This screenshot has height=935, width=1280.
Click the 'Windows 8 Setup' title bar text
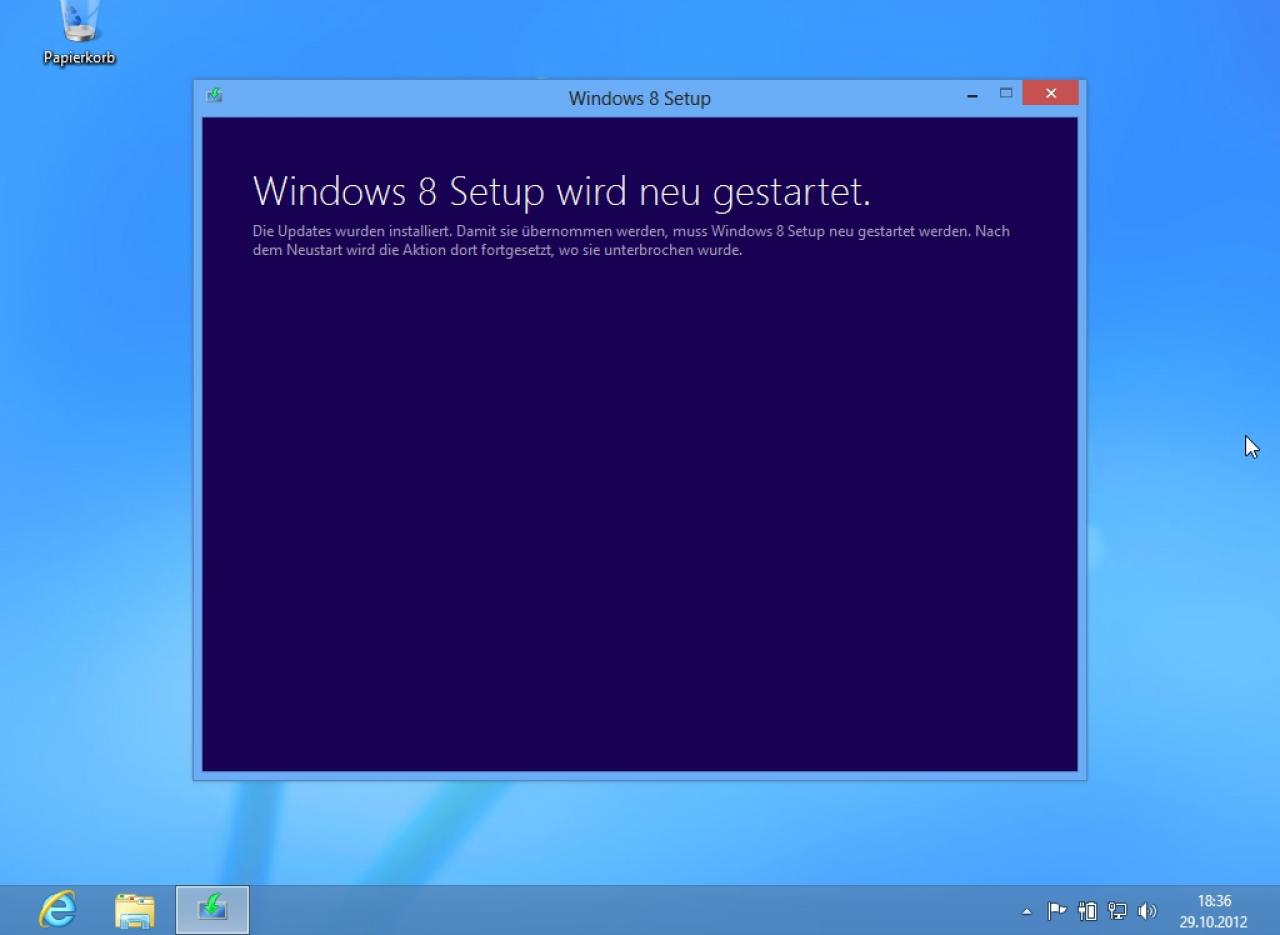pyautogui.click(x=640, y=98)
